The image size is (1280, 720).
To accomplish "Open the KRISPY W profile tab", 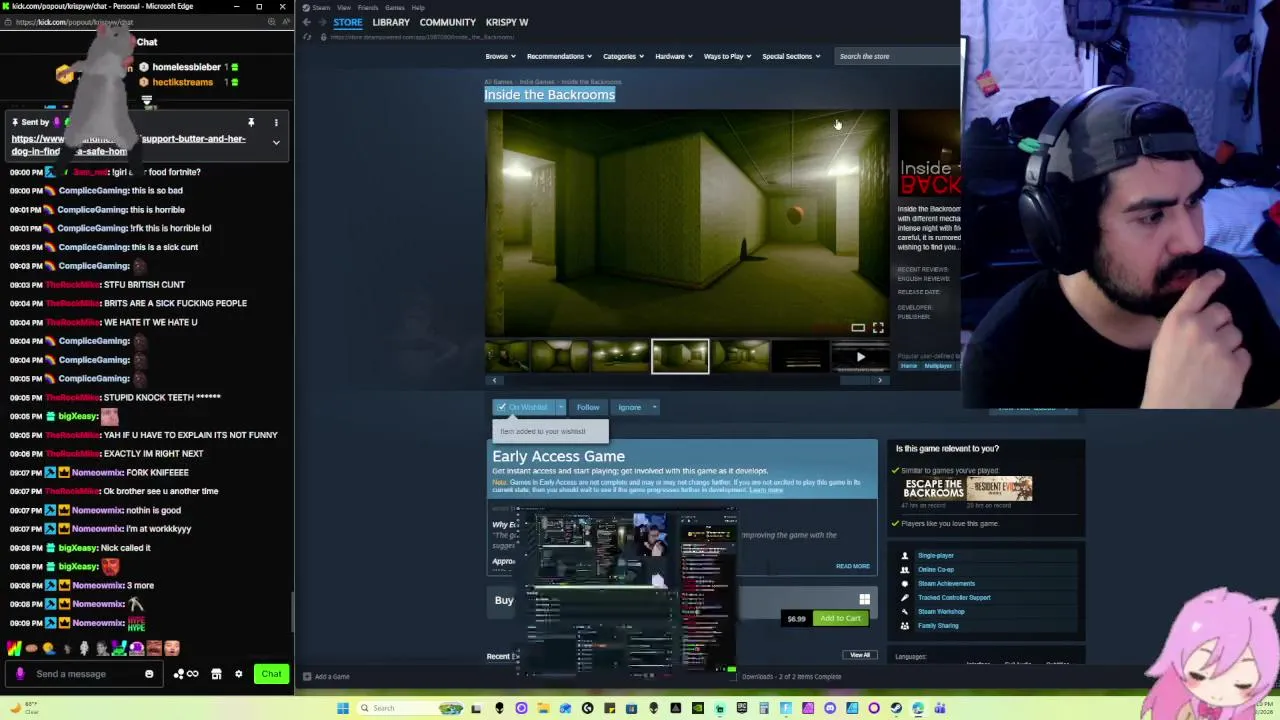I will pyautogui.click(x=507, y=22).
